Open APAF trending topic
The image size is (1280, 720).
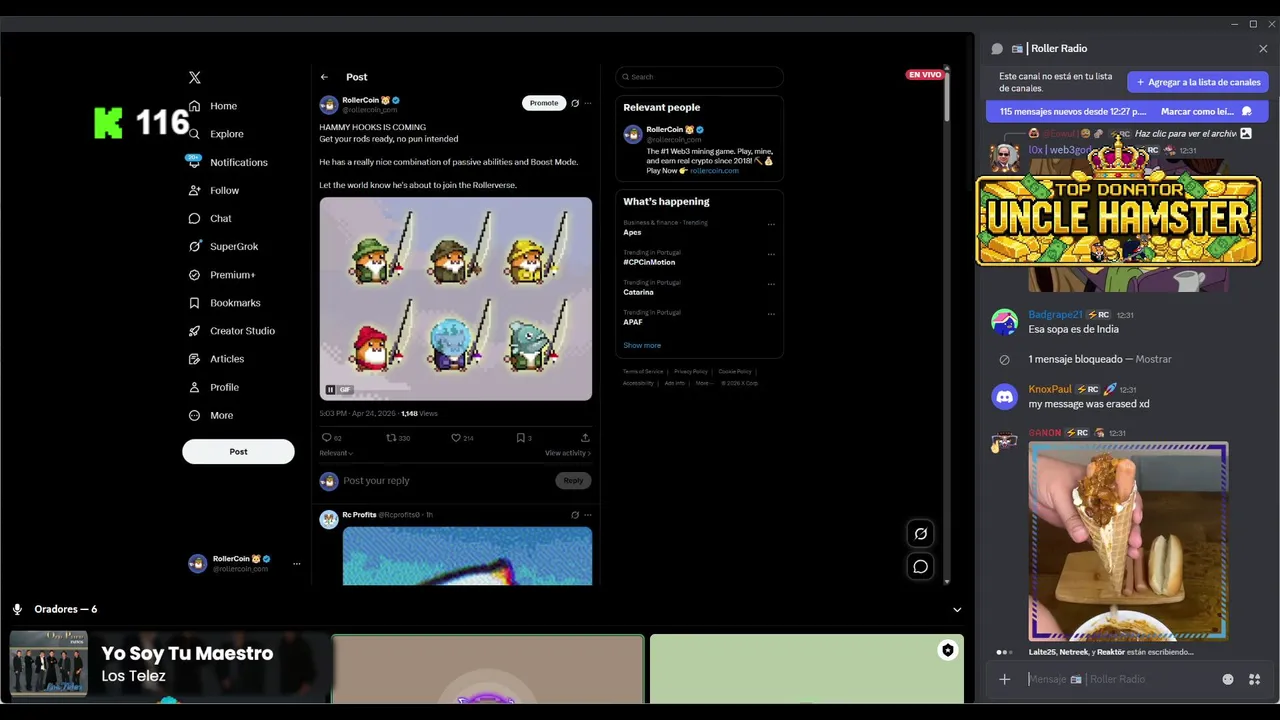633,322
